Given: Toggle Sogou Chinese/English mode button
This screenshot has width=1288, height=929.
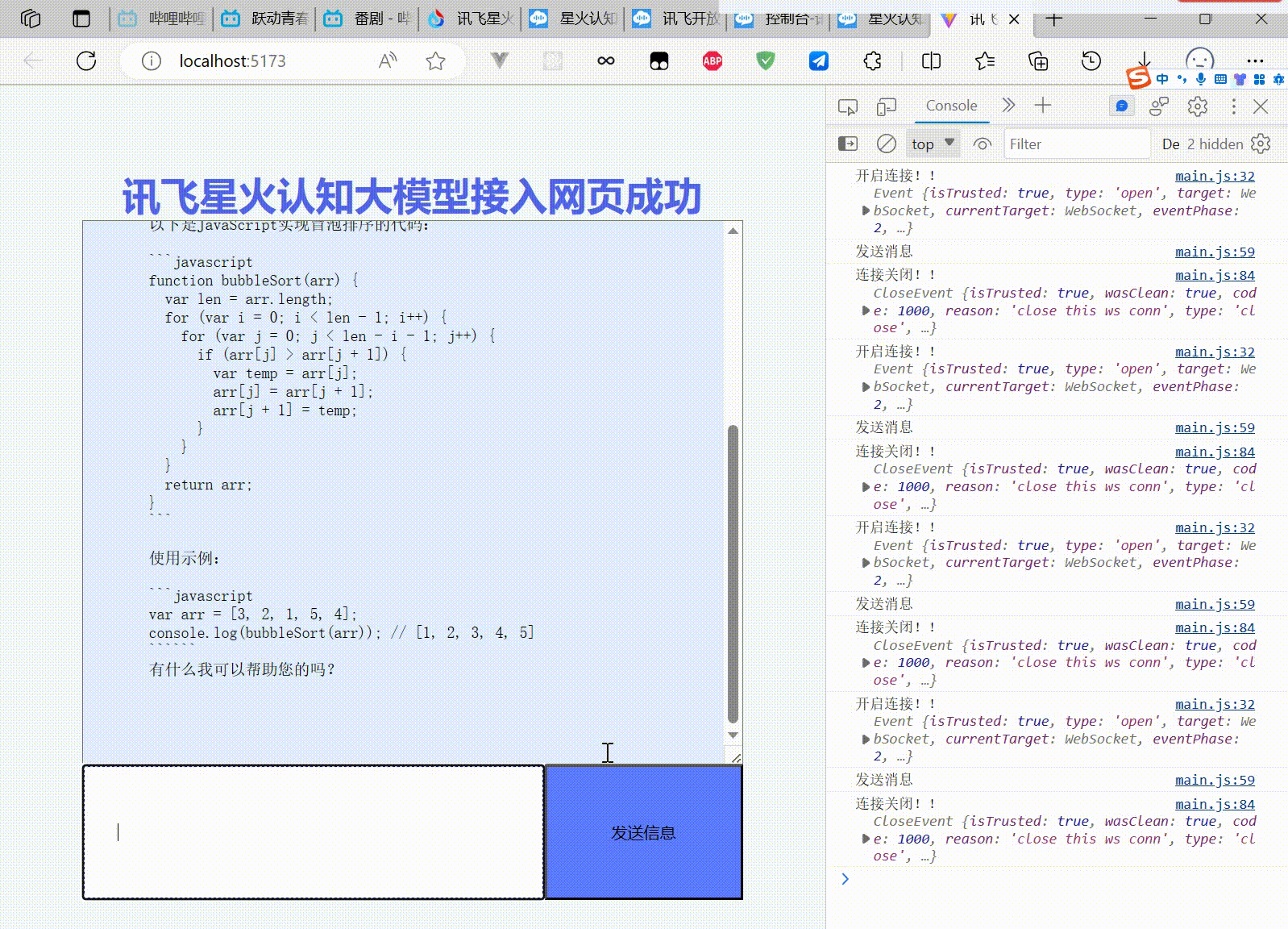Looking at the screenshot, I should (1162, 79).
